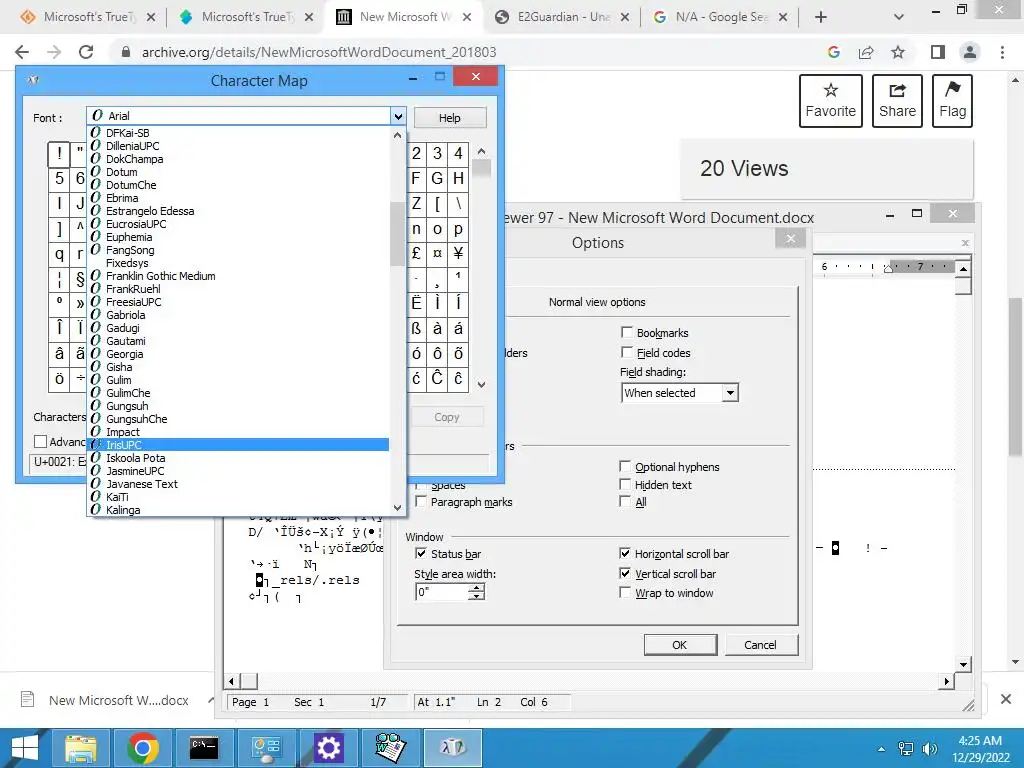
Task: Switch to first Microsoft's TrueType tab
Action: (79, 17)
